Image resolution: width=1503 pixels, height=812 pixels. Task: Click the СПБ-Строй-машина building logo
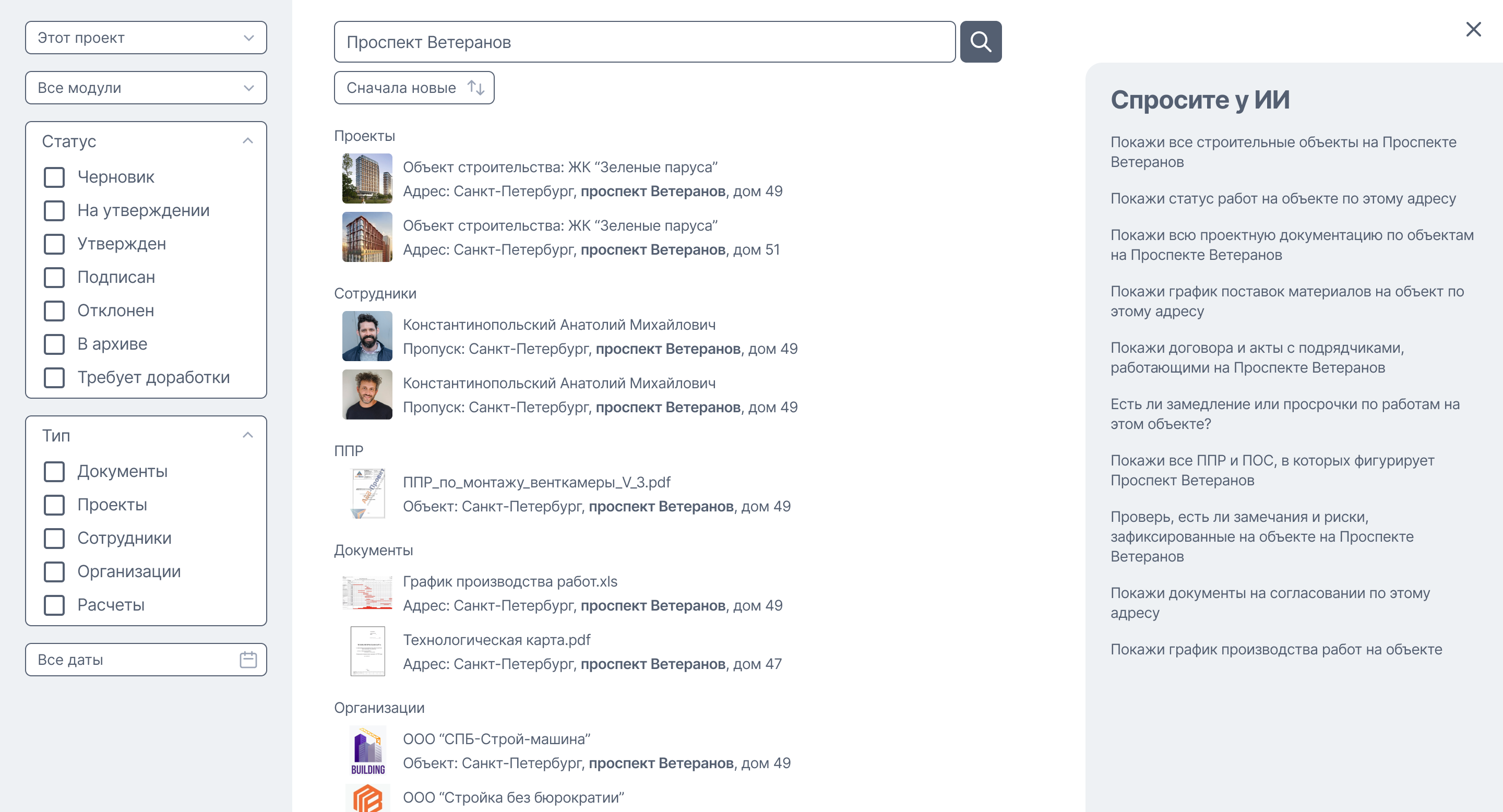[x=367, y=750]
